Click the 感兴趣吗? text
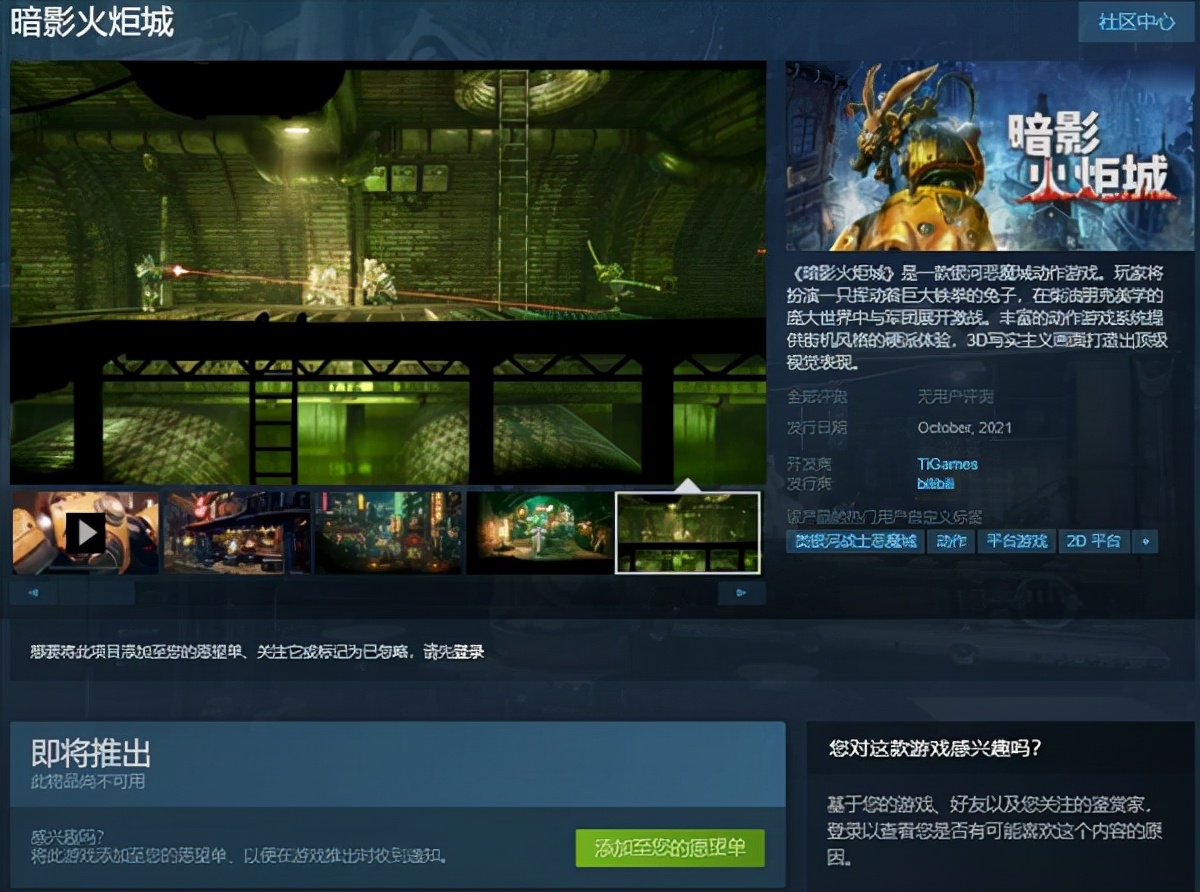Image resolution: width=1200 pixels, height=892 pixels. 67,836
